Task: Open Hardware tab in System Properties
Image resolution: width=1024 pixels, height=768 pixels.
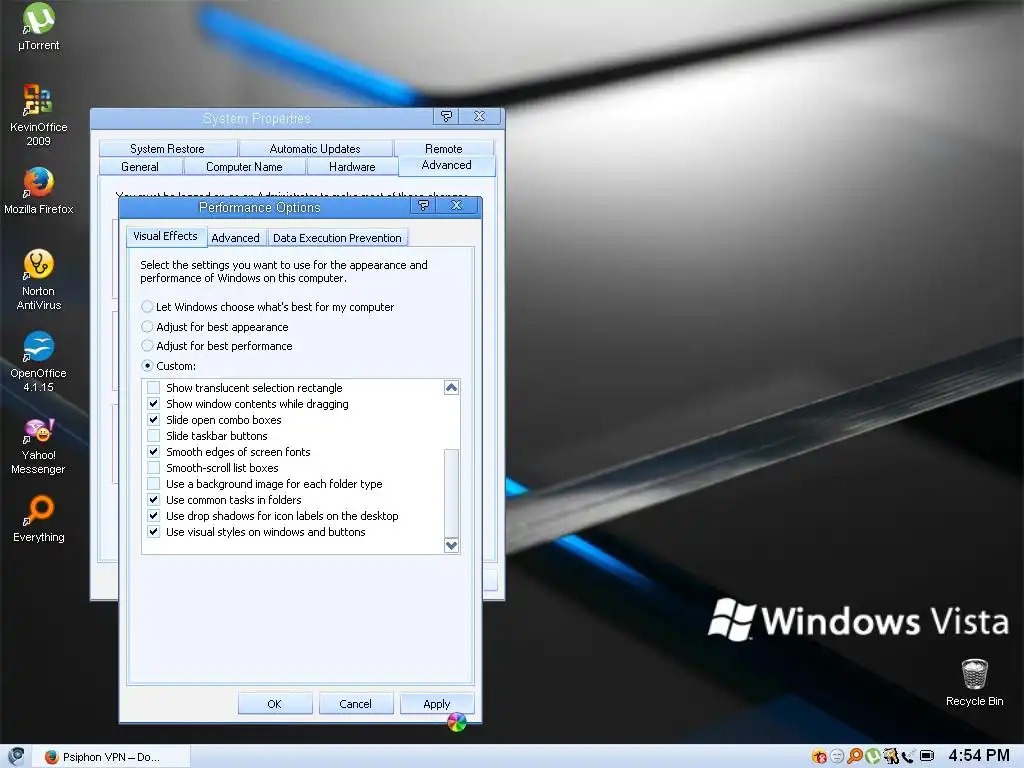Action: [x=352, y=167]
